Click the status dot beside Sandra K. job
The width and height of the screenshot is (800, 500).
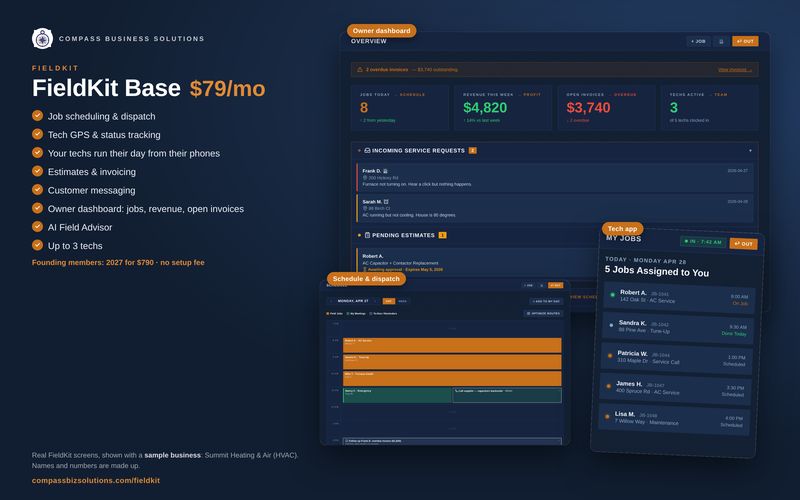(x=611, y=325)
